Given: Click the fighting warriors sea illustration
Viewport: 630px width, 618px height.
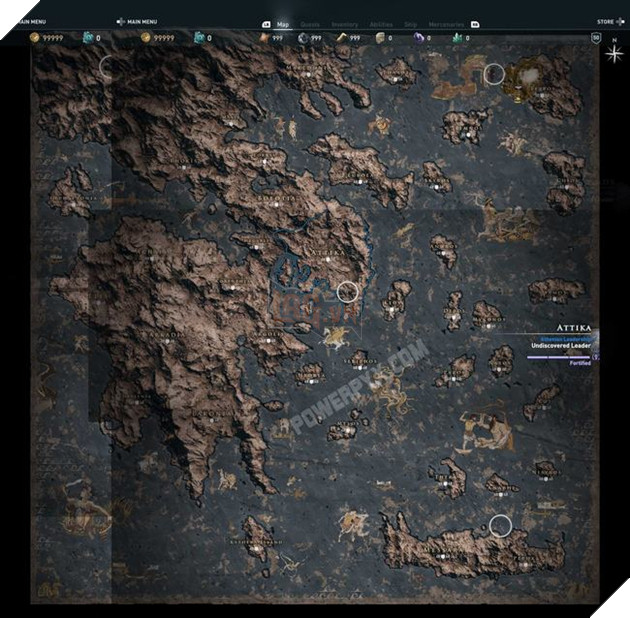Looking at the screenshot, I should click(x=486, y=433).
